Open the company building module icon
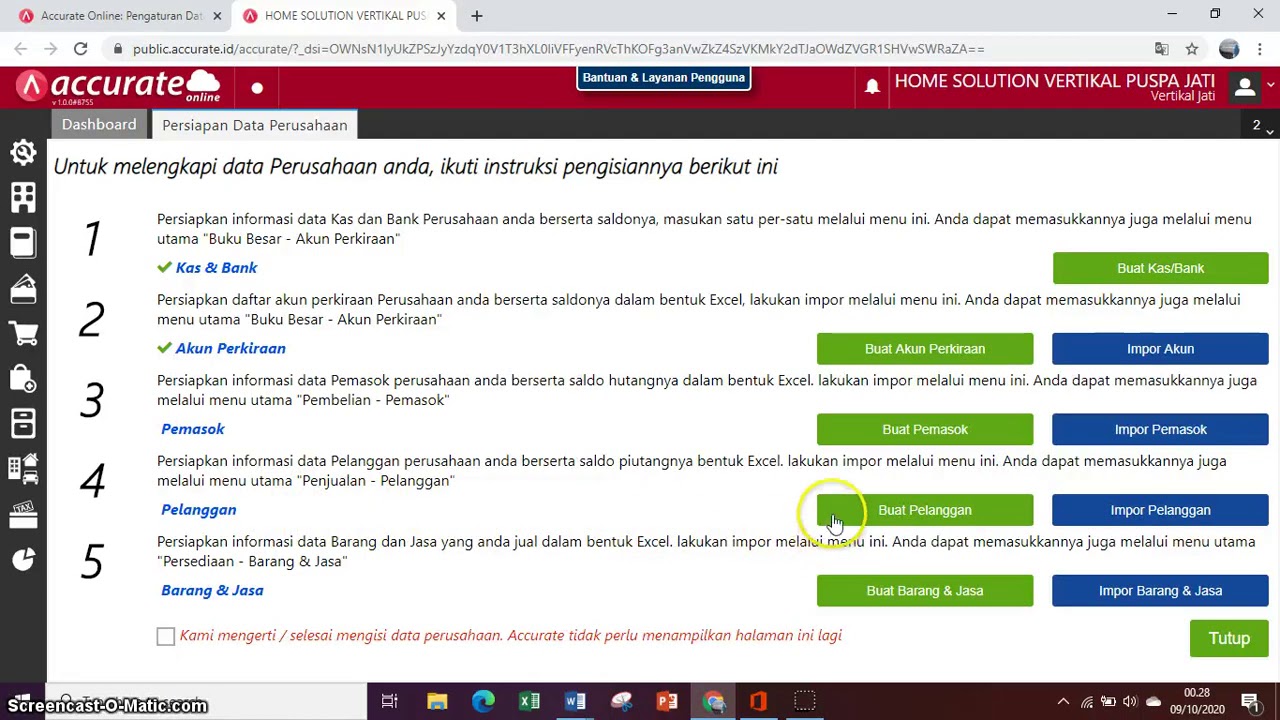 click(x=23, y=197)
